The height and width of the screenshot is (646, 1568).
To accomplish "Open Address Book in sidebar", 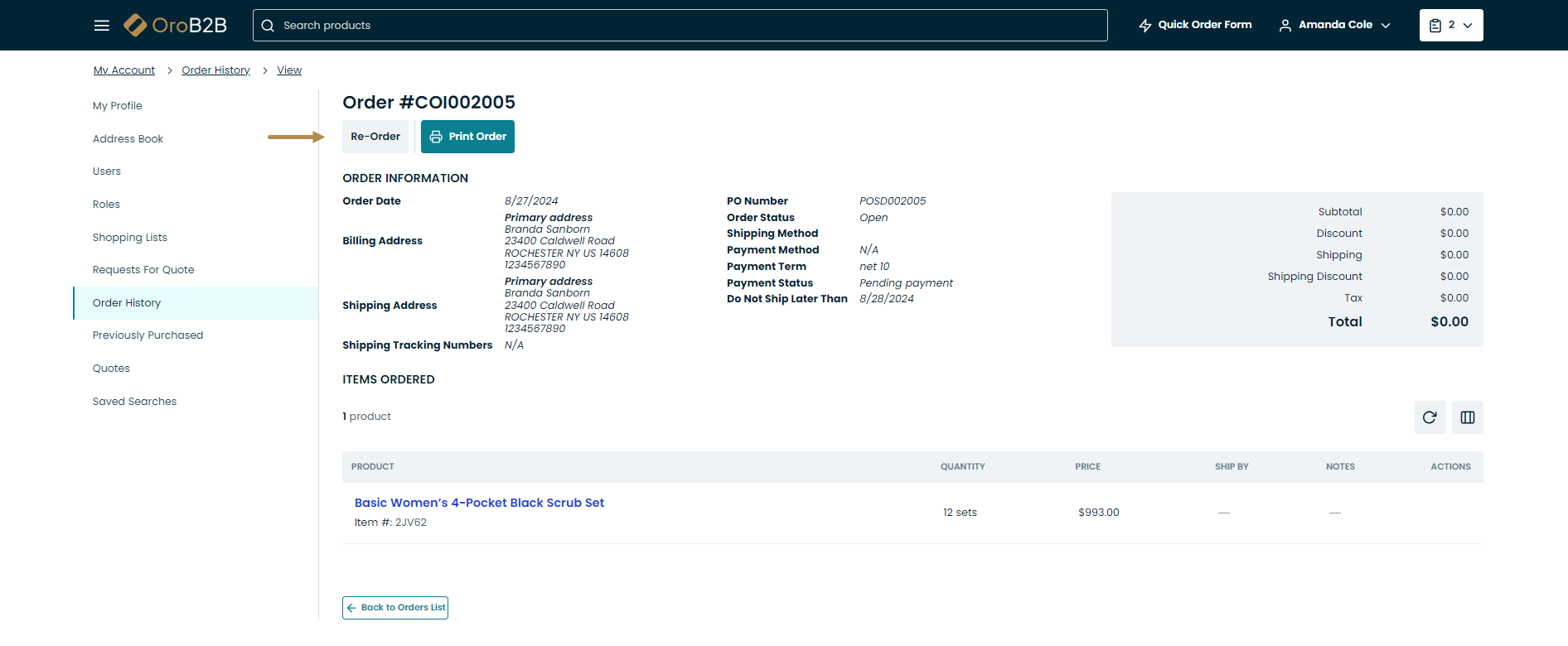I will pyautogui.click(x=128, y=139).
